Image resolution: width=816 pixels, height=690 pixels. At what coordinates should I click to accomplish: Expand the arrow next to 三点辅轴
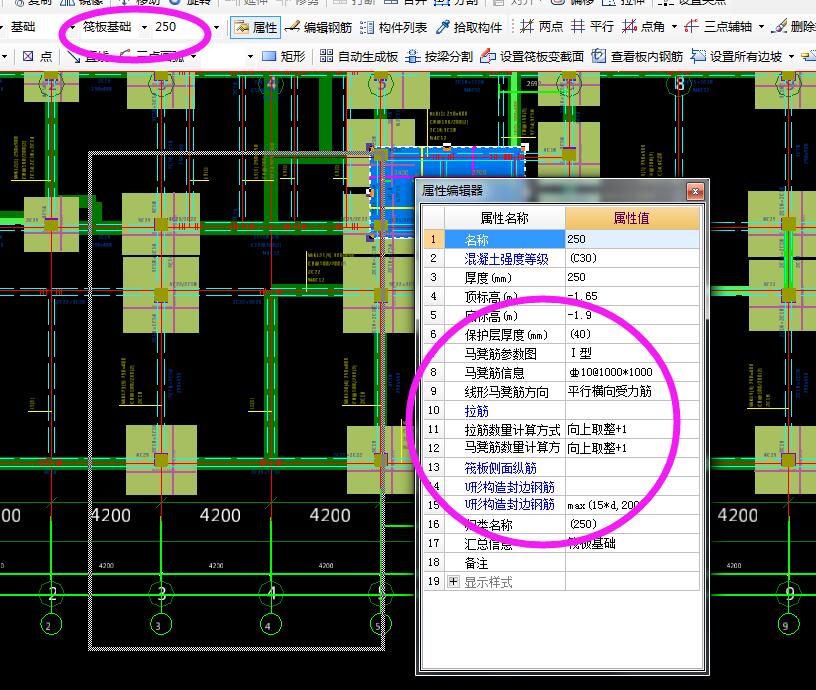pos(761,27)
